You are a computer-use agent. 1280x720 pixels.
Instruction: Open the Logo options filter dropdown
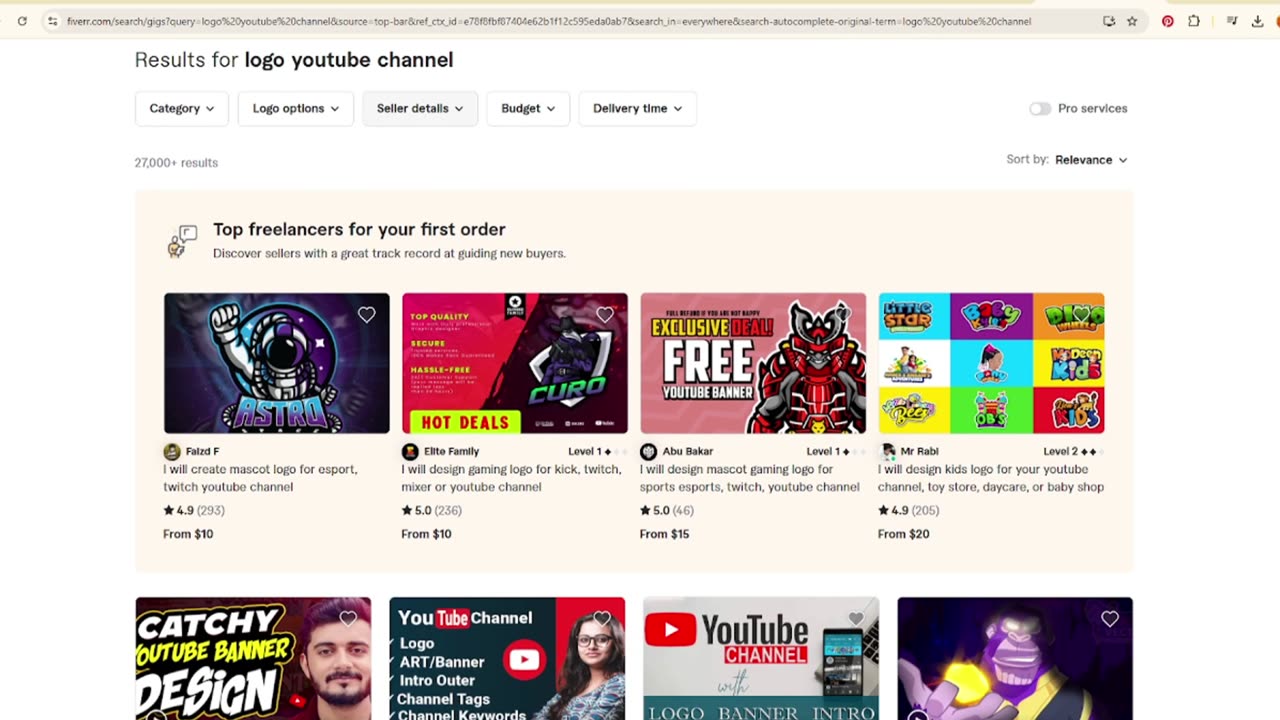tap(296, 108)
